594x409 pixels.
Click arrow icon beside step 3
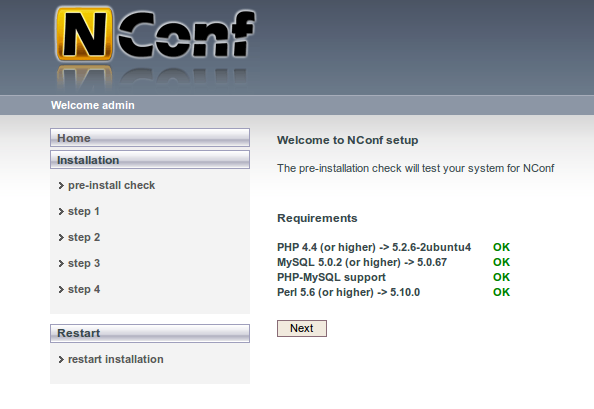pos(61,264)
